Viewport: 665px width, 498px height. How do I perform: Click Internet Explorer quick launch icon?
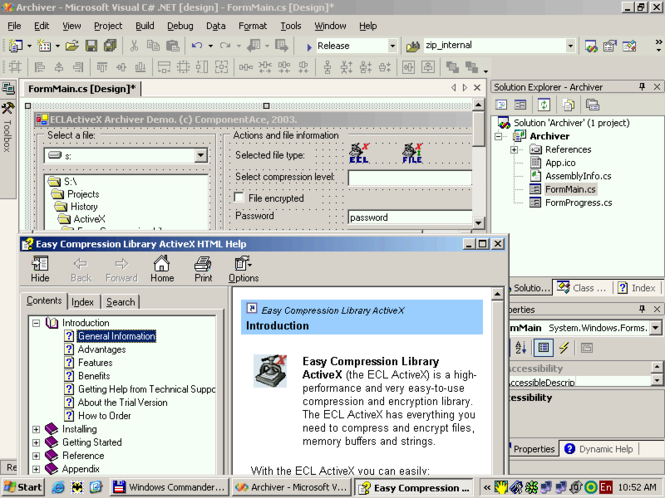(x=58, y=487)
